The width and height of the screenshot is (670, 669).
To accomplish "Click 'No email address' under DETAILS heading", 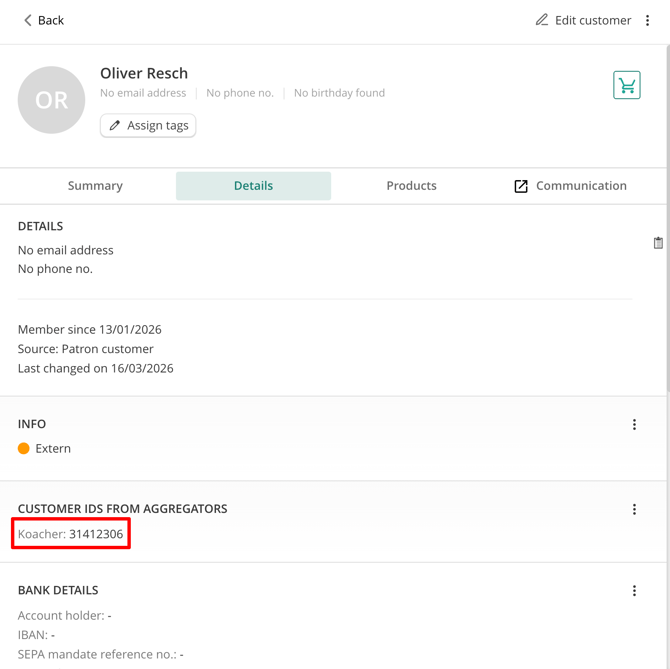I will (x=66, y=250).
